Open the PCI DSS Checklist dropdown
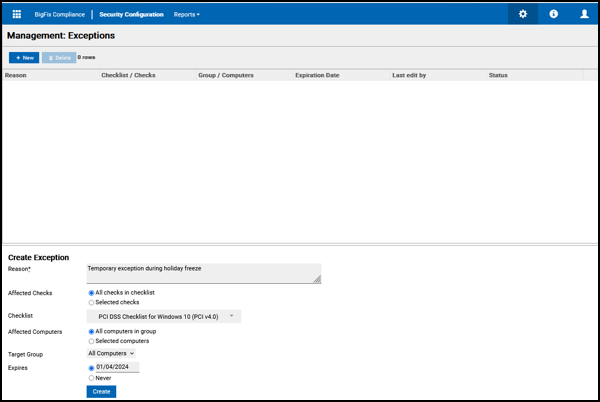Screen dimensions: 600x402 (x=164, y=316)
